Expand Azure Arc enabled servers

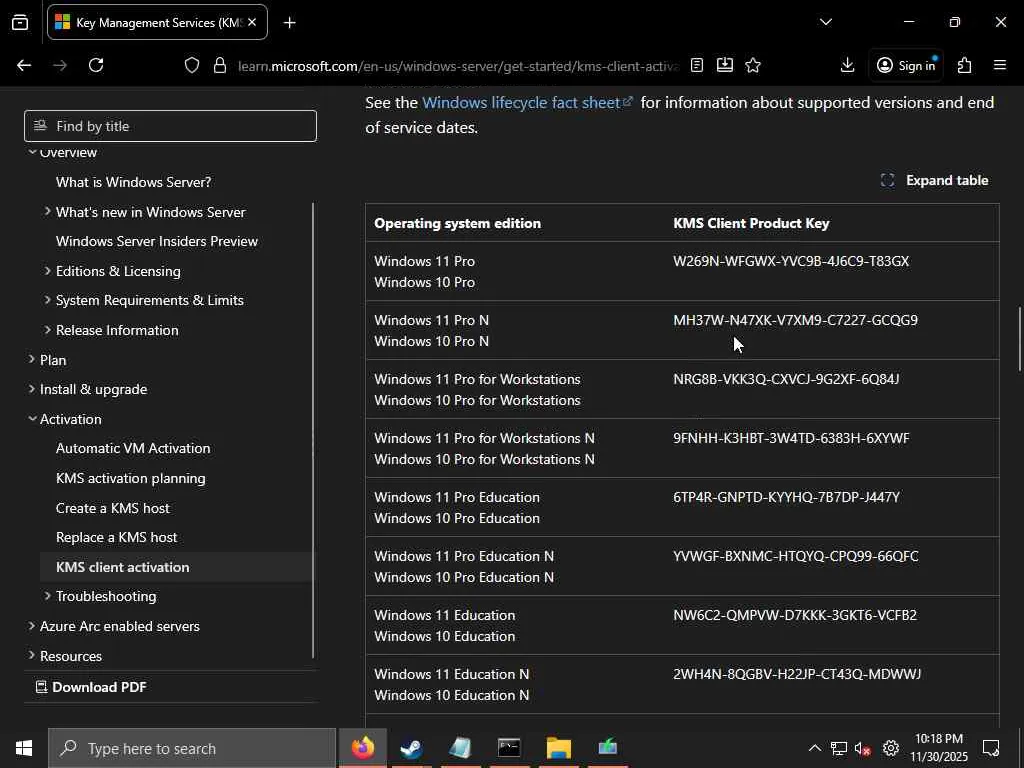click(32, 626)
